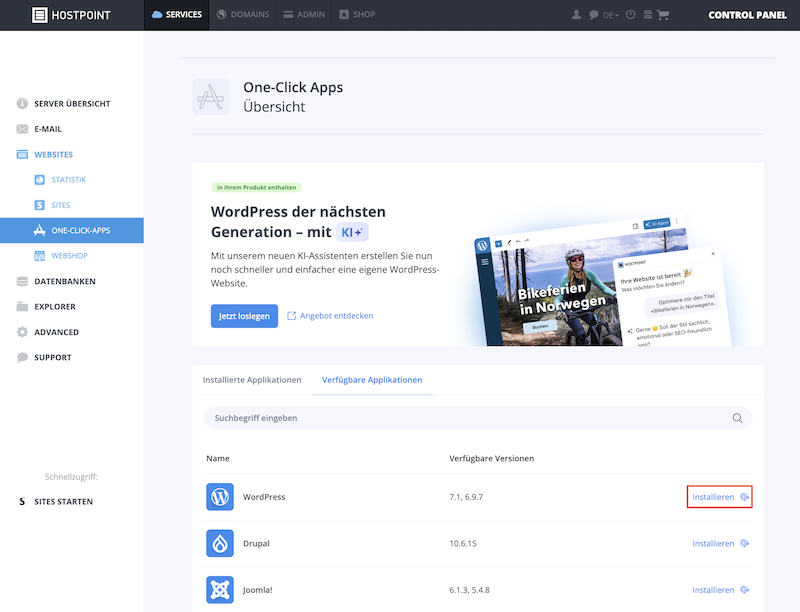Open Webshop under Websites
The height and width of the screenshot is (612, 800).
pos(71,256)
